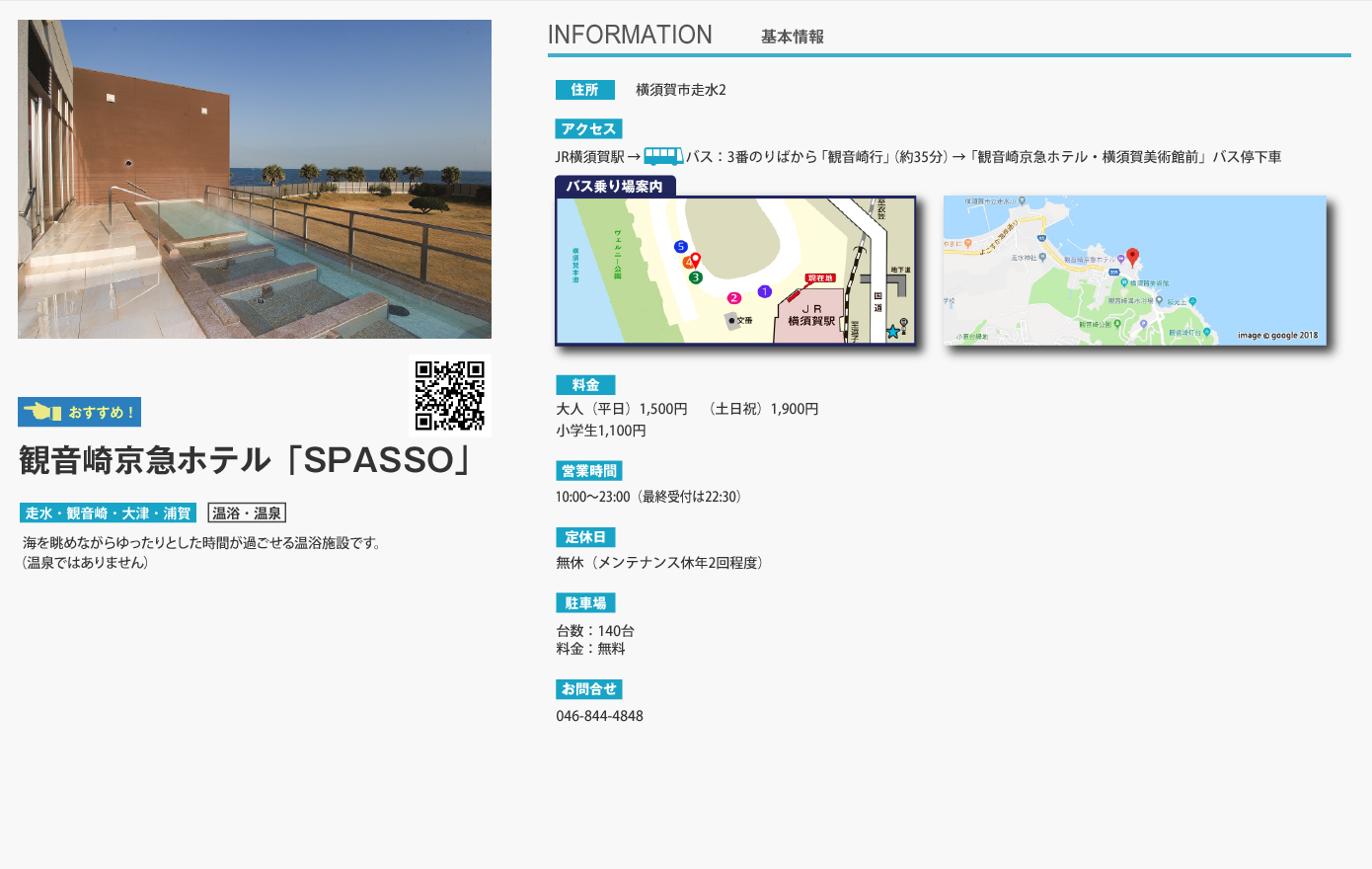The height and width of the screenshot is (869, 1372).
Task: Open the hotel bath photo
Action: [255, 179]
